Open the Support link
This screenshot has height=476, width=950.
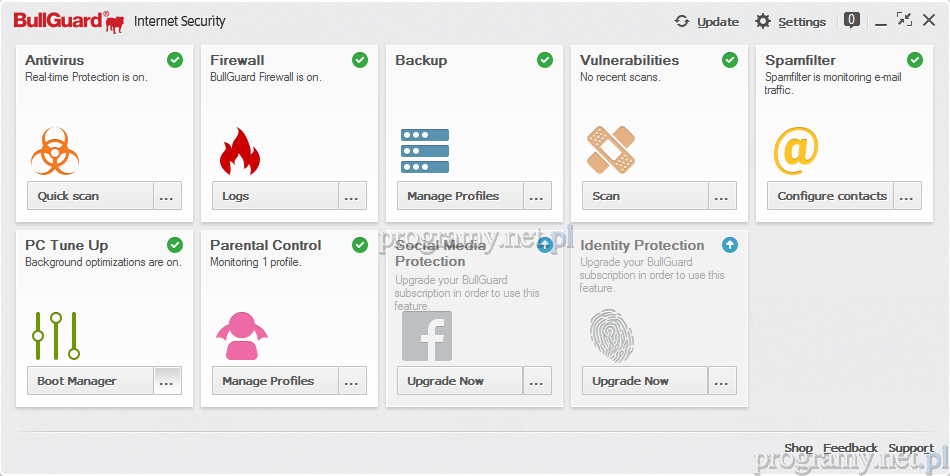pyautogui.click(x=910, y=448)
